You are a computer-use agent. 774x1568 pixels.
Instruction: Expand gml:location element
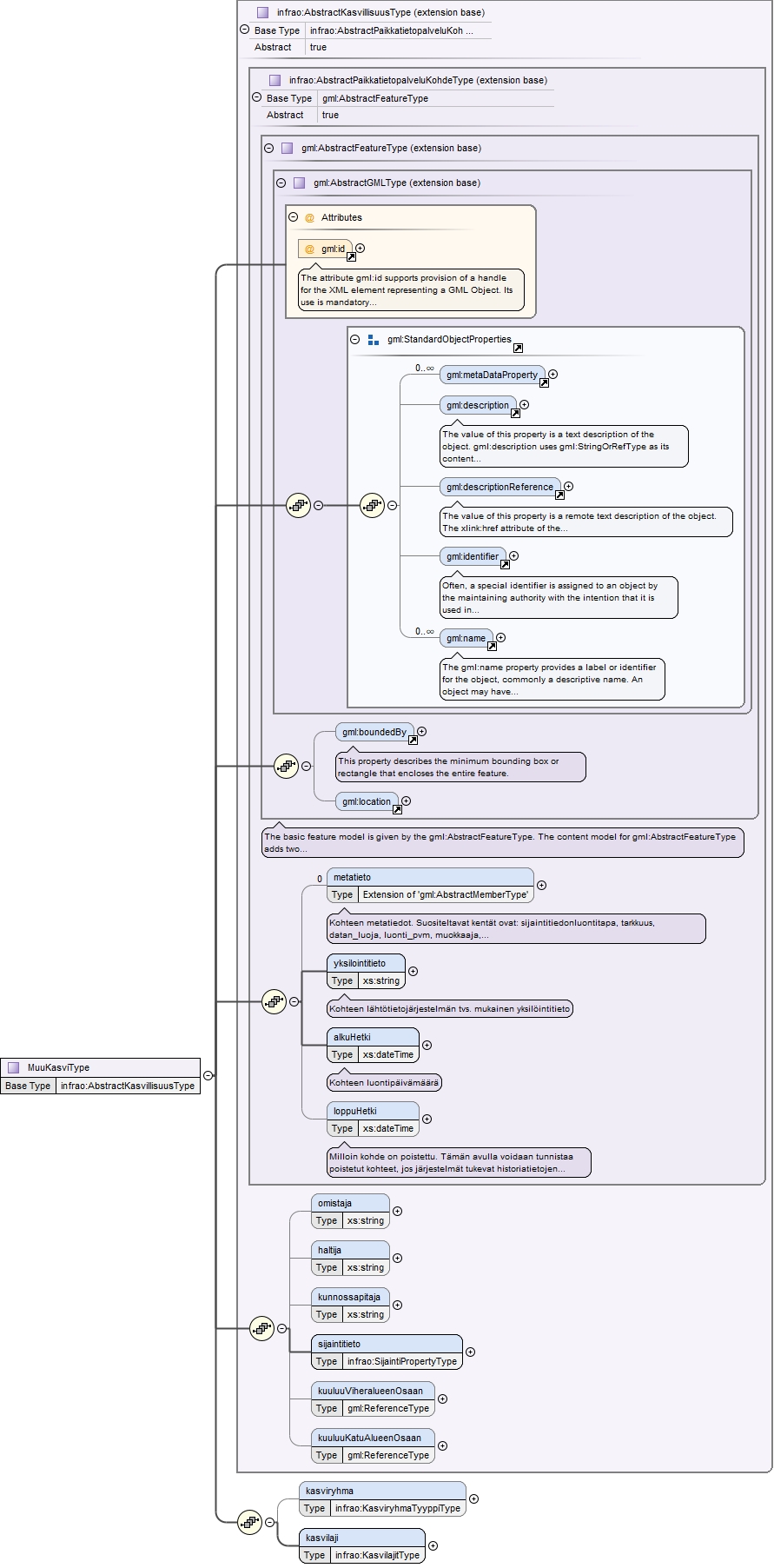pos(406,801)
